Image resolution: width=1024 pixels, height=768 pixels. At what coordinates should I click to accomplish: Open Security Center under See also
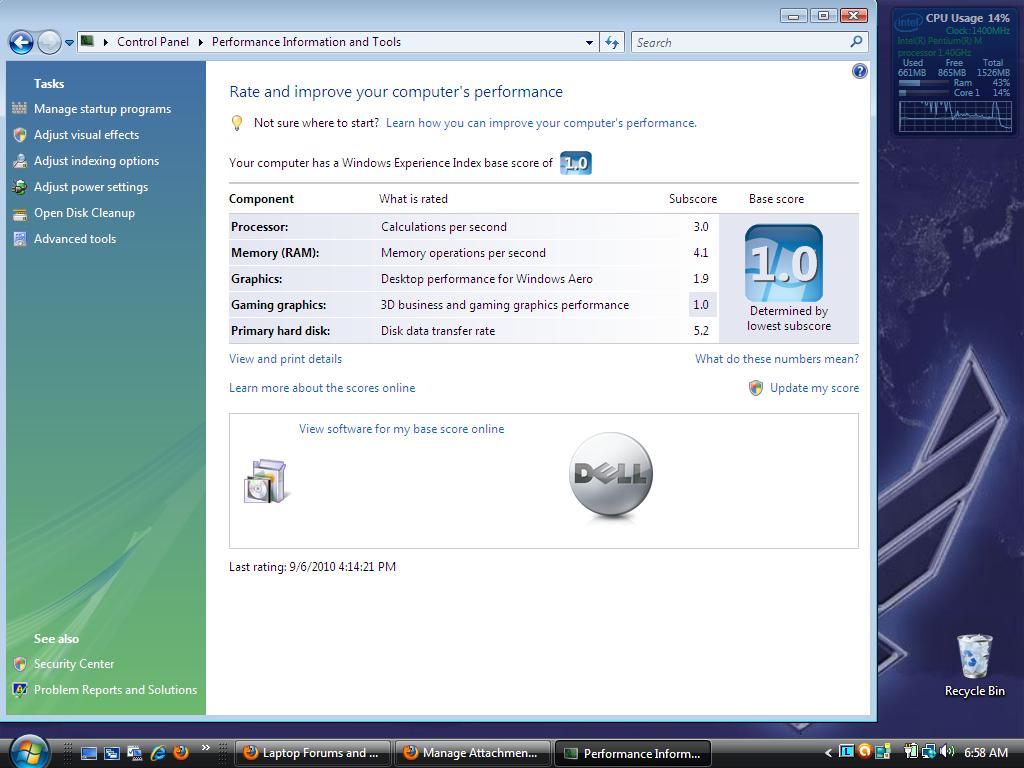(x=74, y=664)
